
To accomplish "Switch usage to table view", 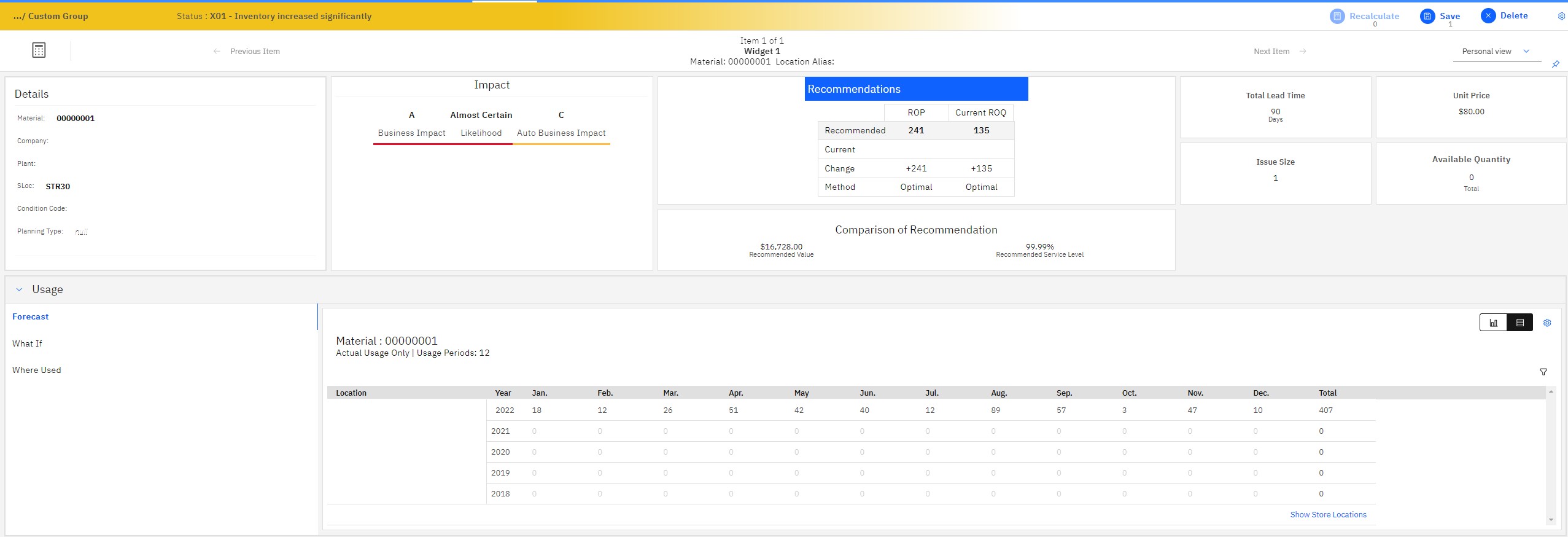I will tap(1519, 323).
